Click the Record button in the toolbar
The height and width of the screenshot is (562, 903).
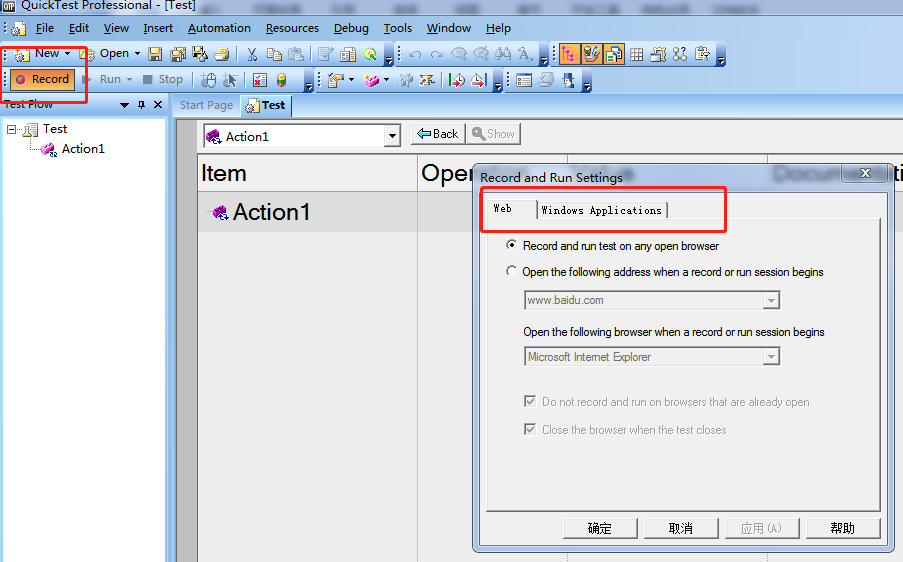(43, 79)
